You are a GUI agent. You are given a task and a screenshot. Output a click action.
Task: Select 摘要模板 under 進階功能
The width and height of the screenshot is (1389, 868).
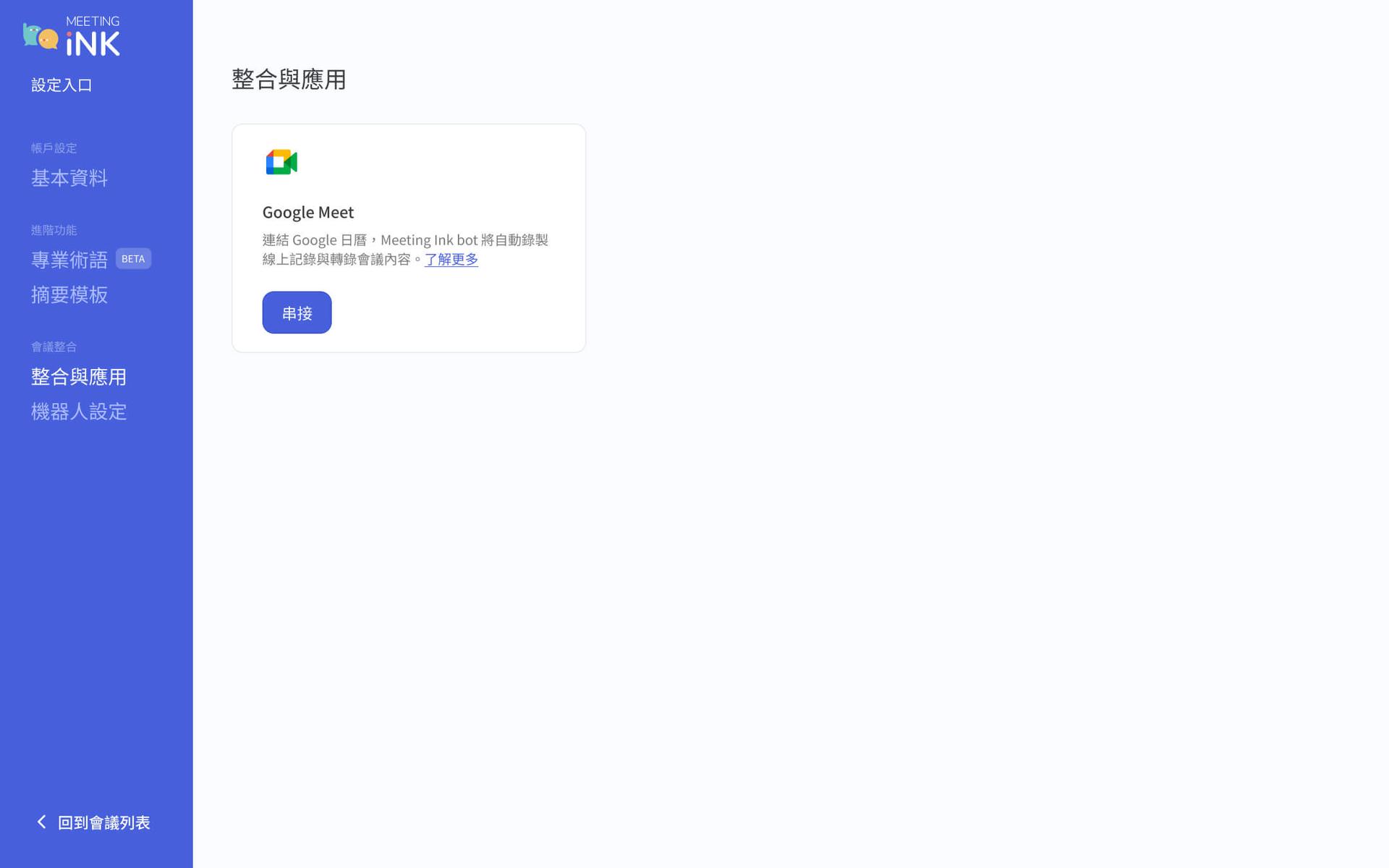click(69, 295)
